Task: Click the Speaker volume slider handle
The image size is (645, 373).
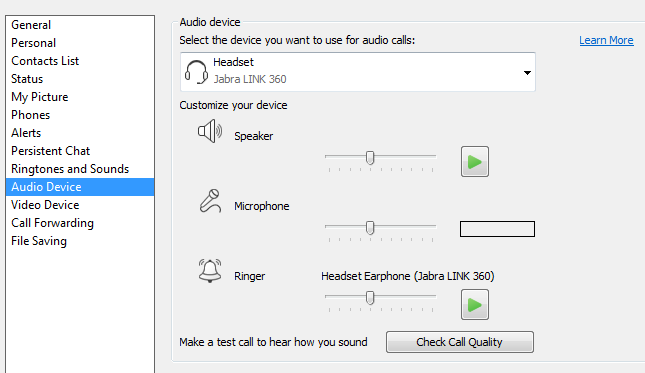Action: pos(370,158)
